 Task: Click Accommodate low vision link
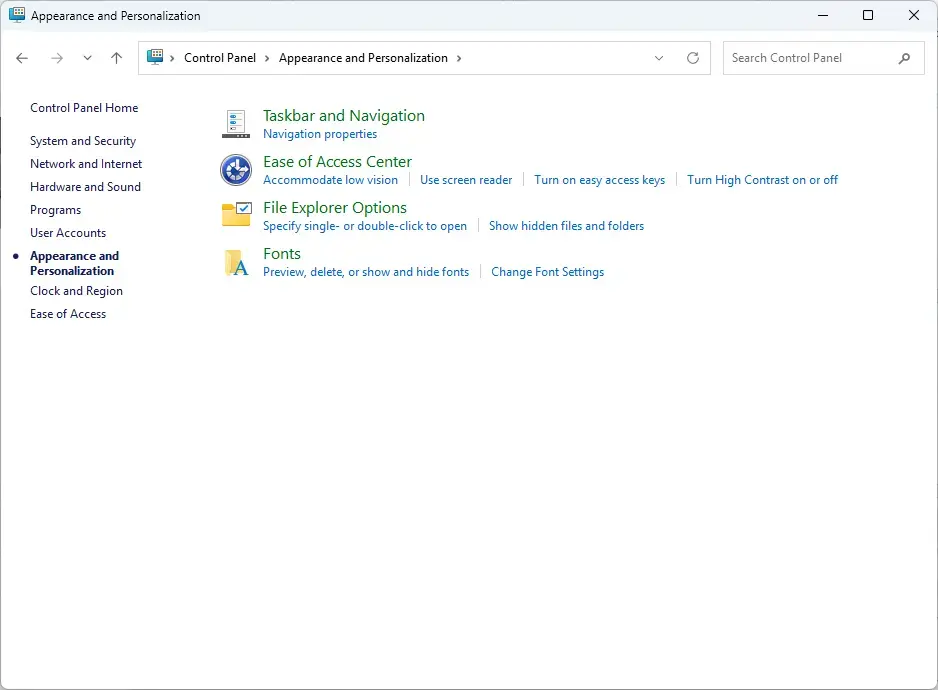330,180
